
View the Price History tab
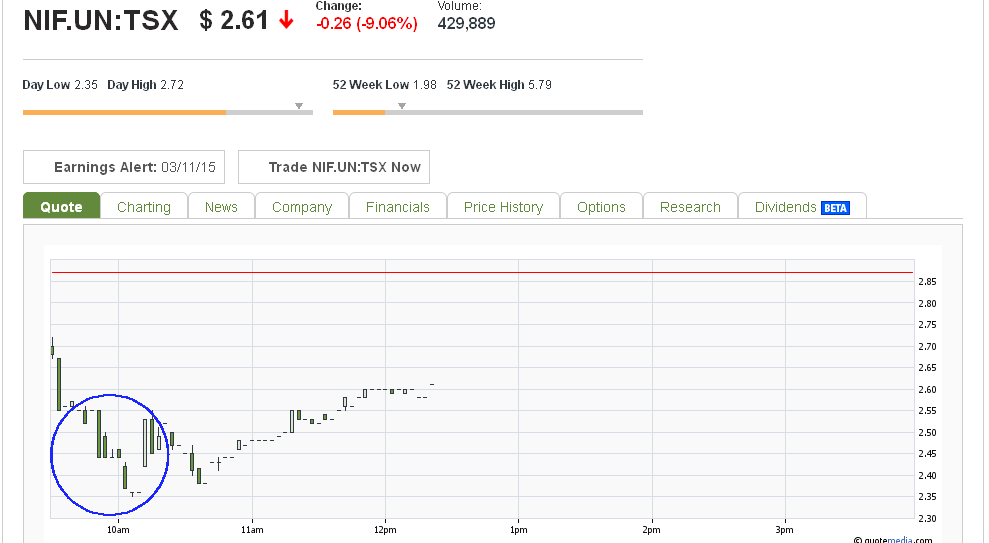point(503,206)
